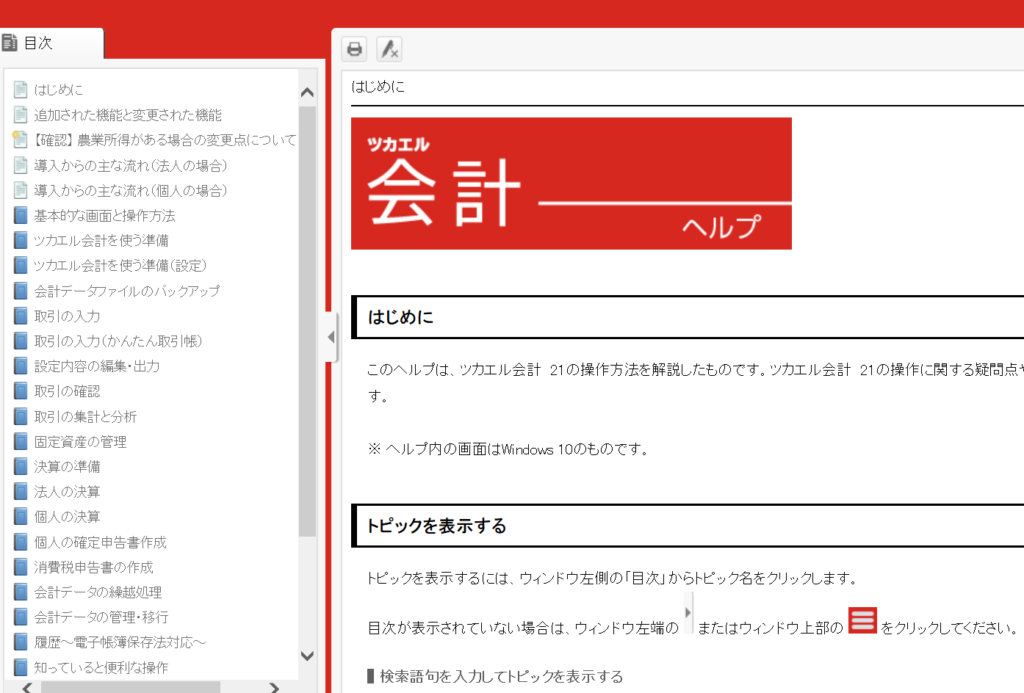1024x693 pixels.
Task: Expand the 設定内容の編集・出力 book
Action: (x=97, y=366)
